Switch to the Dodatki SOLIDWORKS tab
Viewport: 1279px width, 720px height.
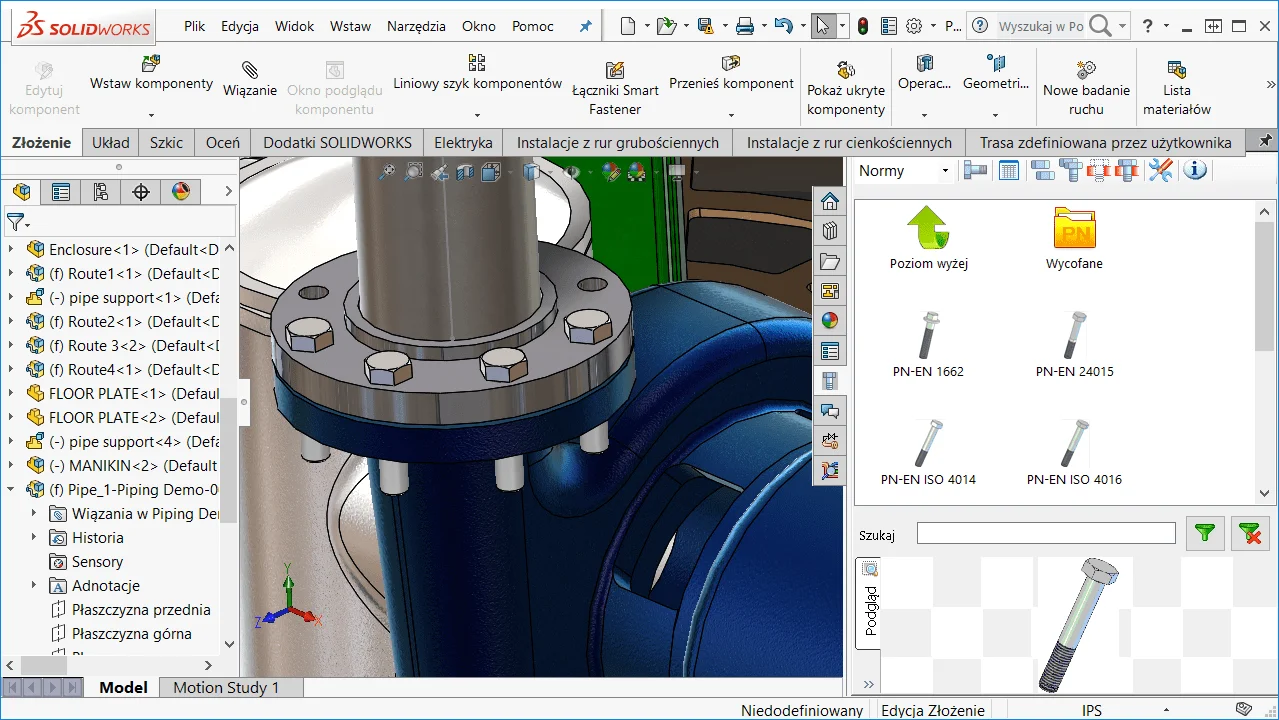tap(337, 142)
